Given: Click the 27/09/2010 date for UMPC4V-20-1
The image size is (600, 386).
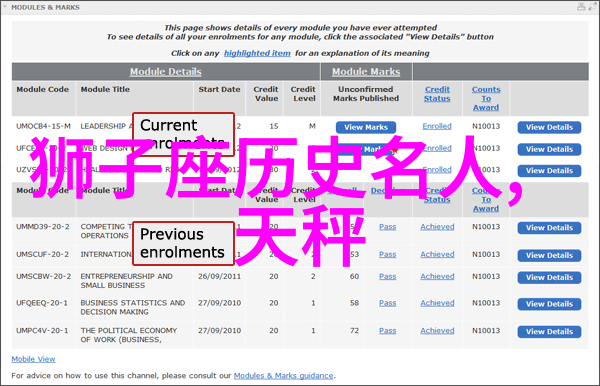Looking at the screenshot, I should point(220,331).
